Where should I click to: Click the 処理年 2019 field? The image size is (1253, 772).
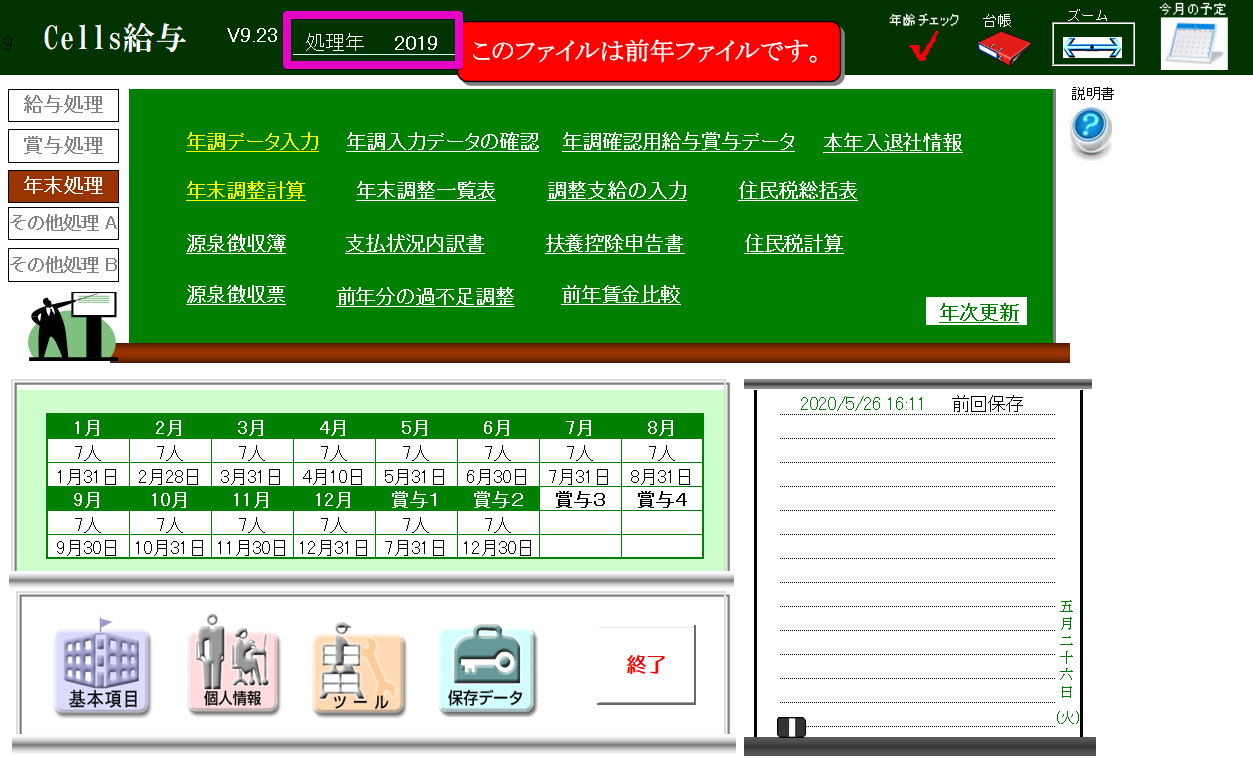pos(372,42)
